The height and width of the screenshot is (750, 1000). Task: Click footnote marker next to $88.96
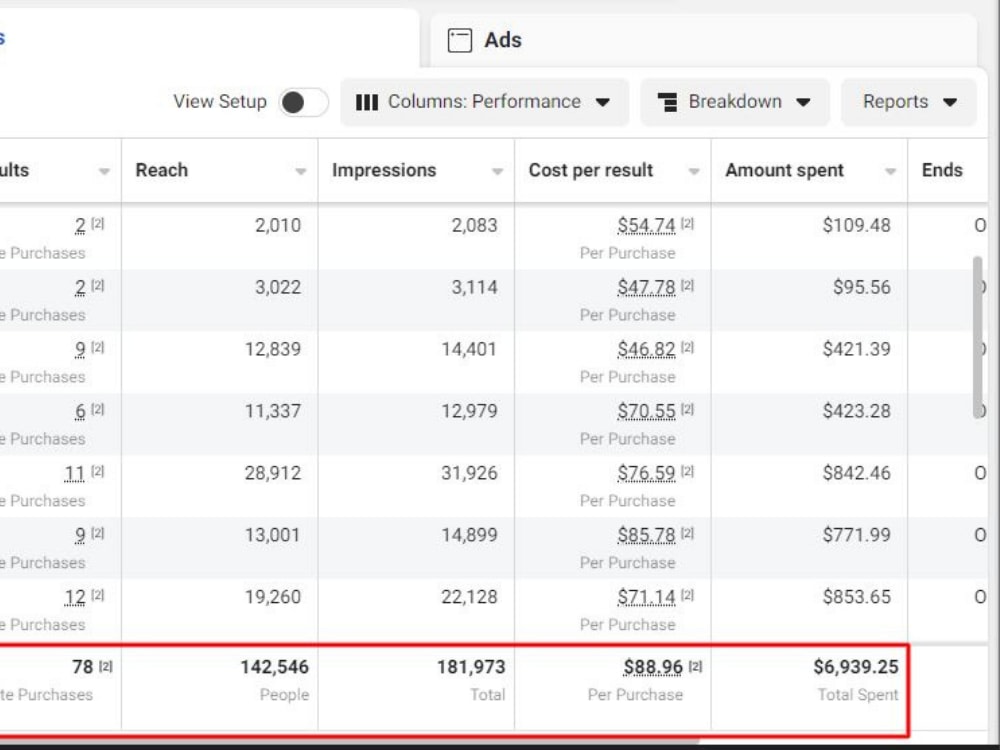(695, 666)
